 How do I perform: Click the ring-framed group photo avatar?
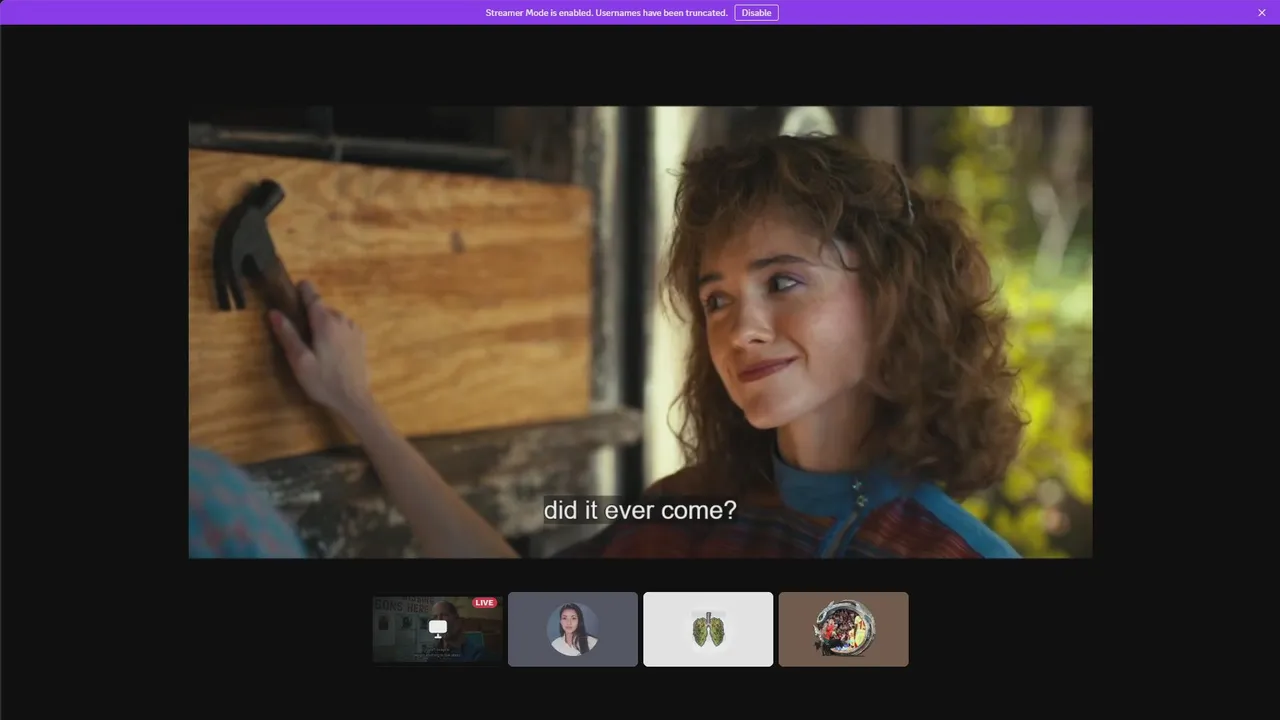(844, 629)
